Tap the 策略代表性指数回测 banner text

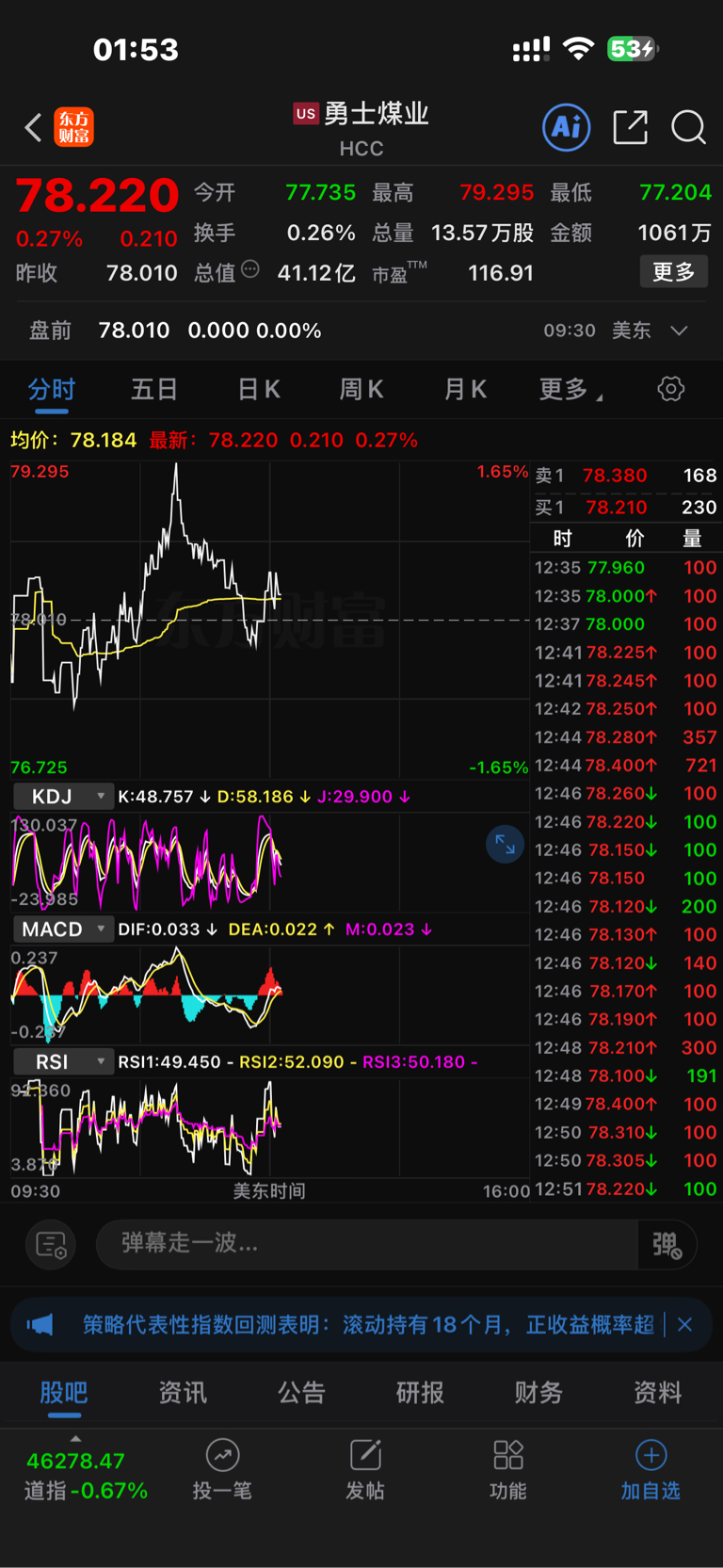(368, 1325)
